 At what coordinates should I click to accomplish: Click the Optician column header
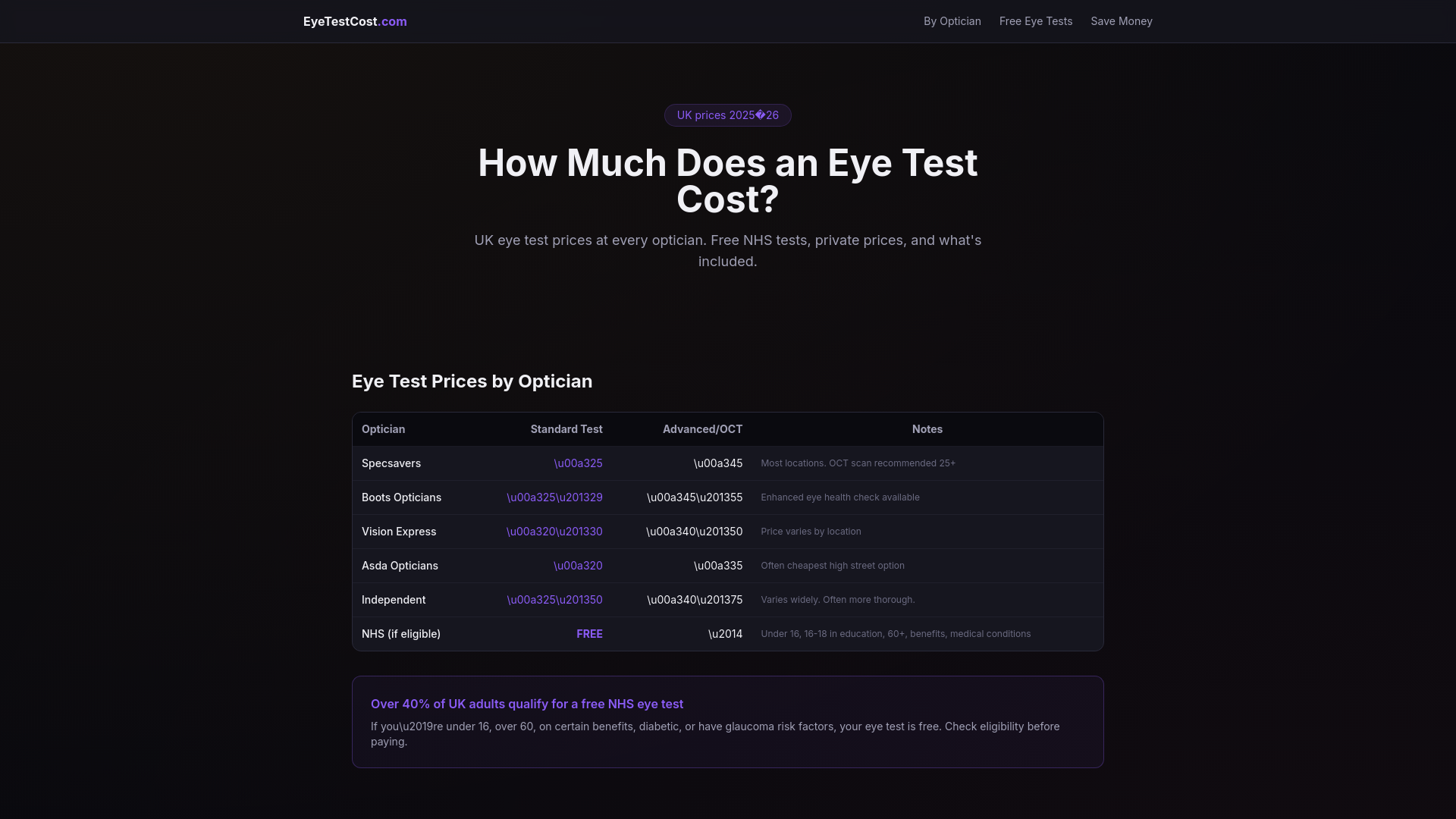pyautogui.click(x=383, y=429)
